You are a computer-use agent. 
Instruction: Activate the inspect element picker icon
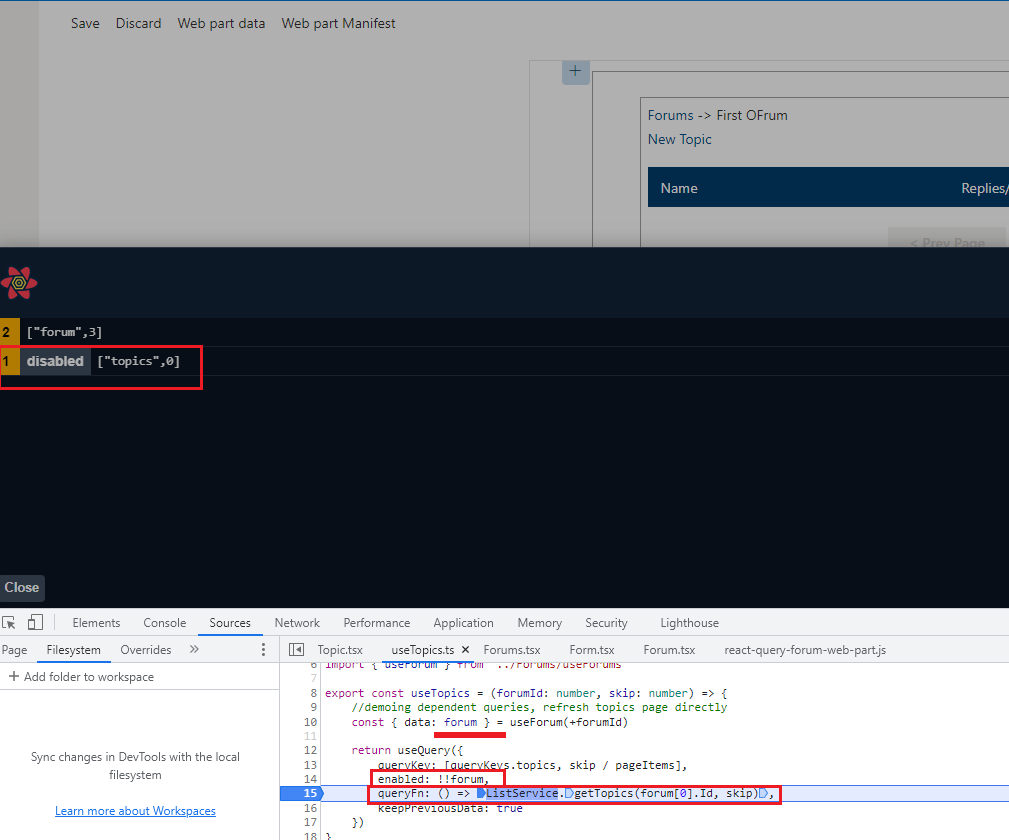pyautogui.click(x=10, y=623)
